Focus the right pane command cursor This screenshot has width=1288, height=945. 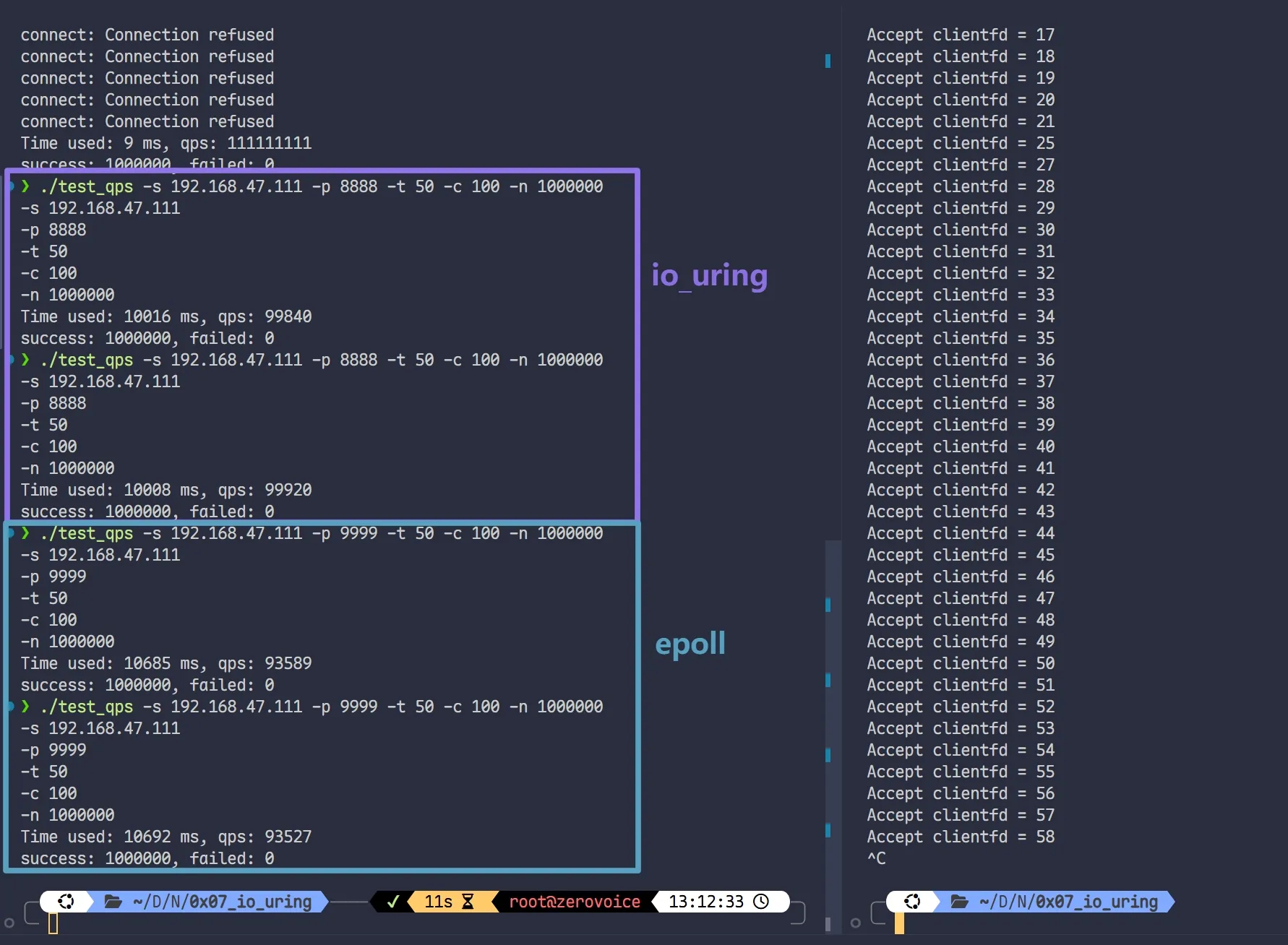click(899, 923)
